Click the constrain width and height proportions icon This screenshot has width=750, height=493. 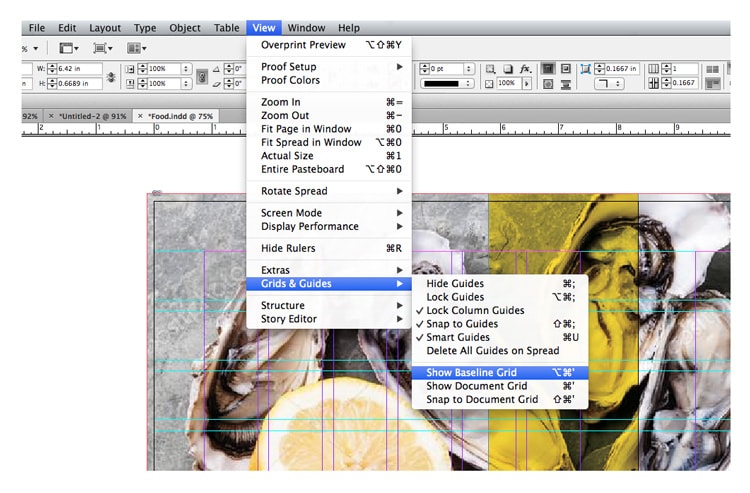(111, 77)
